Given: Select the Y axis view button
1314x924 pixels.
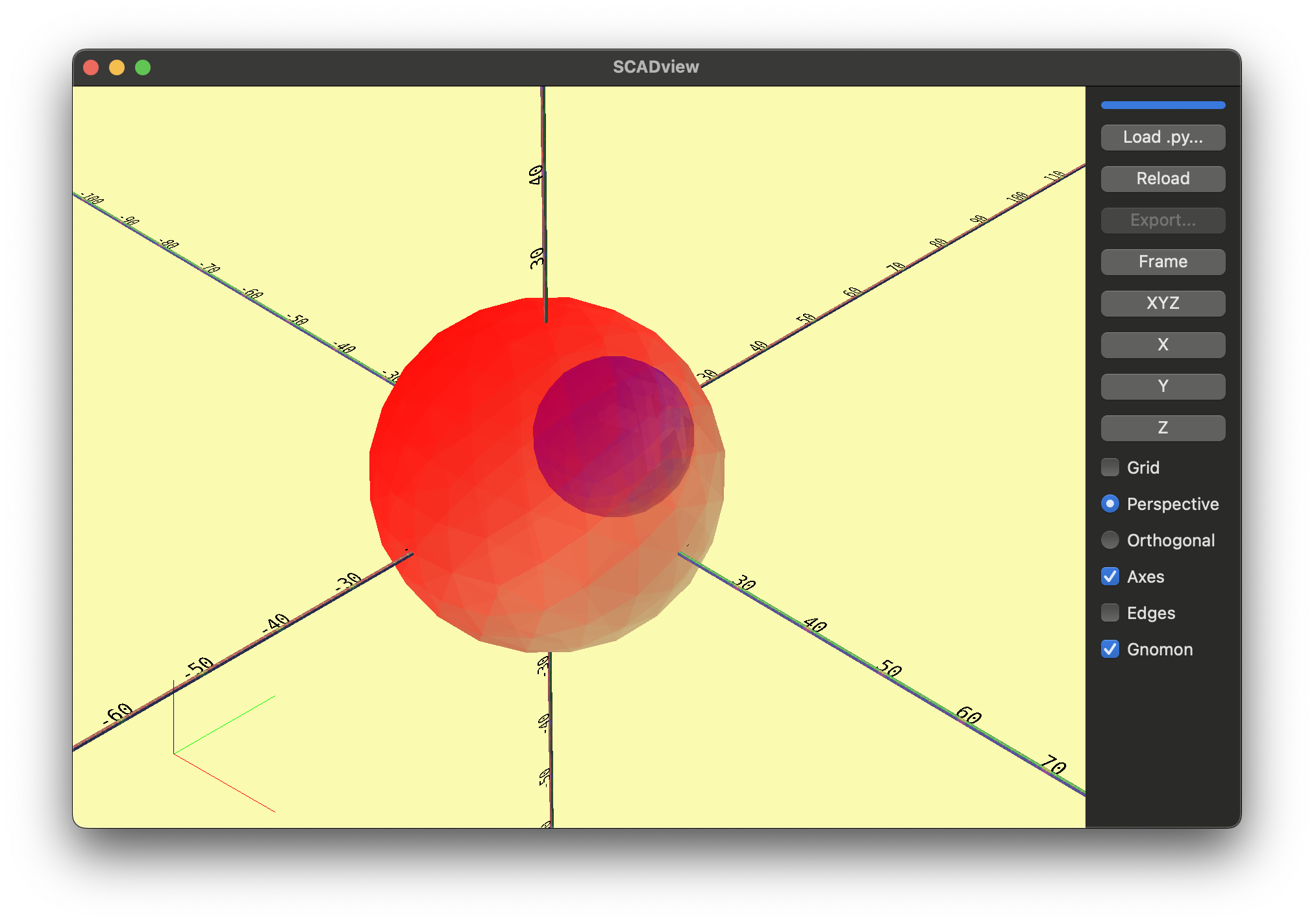Looking at the screenshot, I should click(x=1162, y=387).
